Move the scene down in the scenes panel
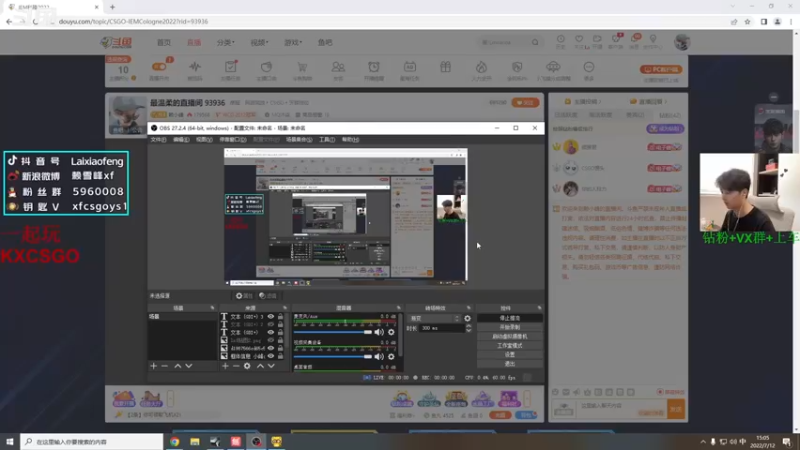 pos(189,366)
